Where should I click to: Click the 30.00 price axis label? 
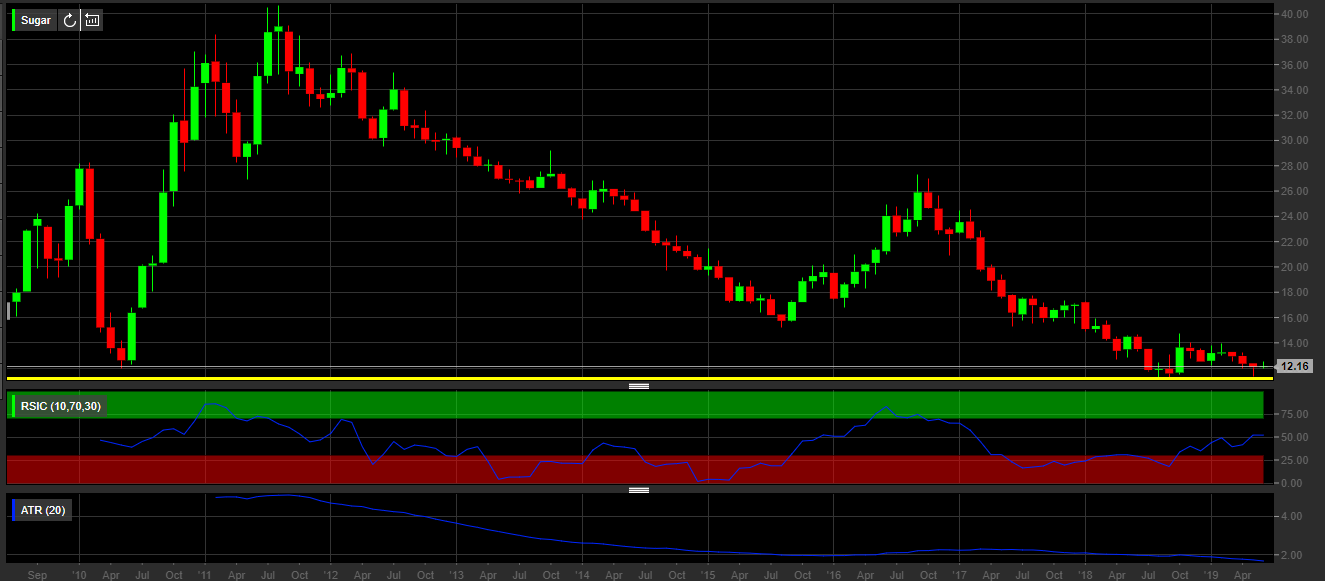click(1294, 141)
